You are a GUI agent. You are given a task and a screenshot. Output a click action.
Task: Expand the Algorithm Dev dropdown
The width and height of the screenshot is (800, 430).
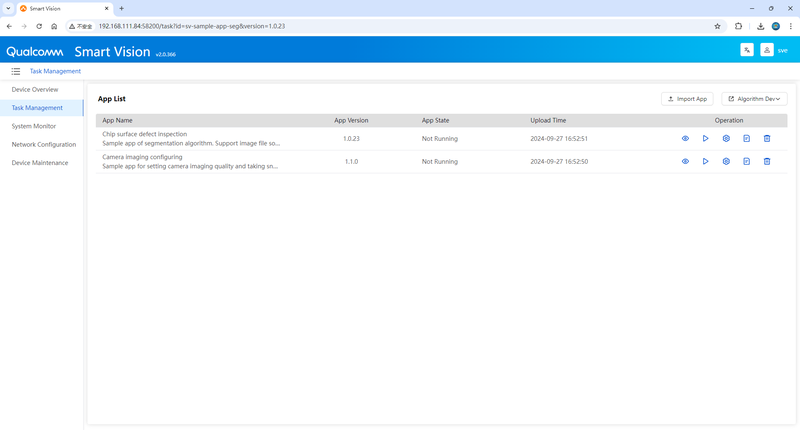point(754,99)
